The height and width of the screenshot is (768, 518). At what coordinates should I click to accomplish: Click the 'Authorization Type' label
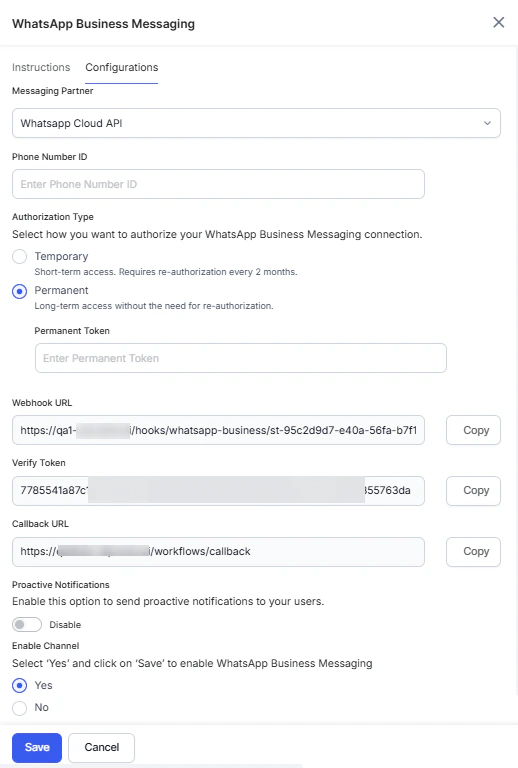click(53, 216)
